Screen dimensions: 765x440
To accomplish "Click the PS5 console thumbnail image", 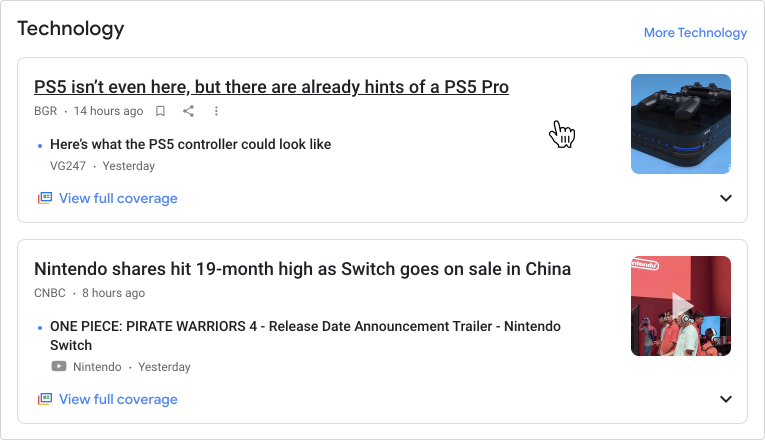I will (681, 124).
